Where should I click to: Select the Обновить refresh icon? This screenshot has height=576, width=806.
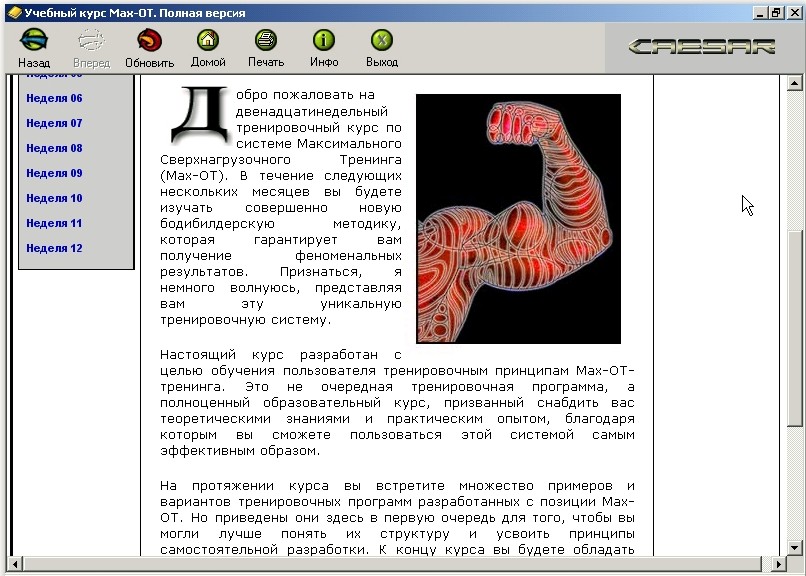coord(148,45)
